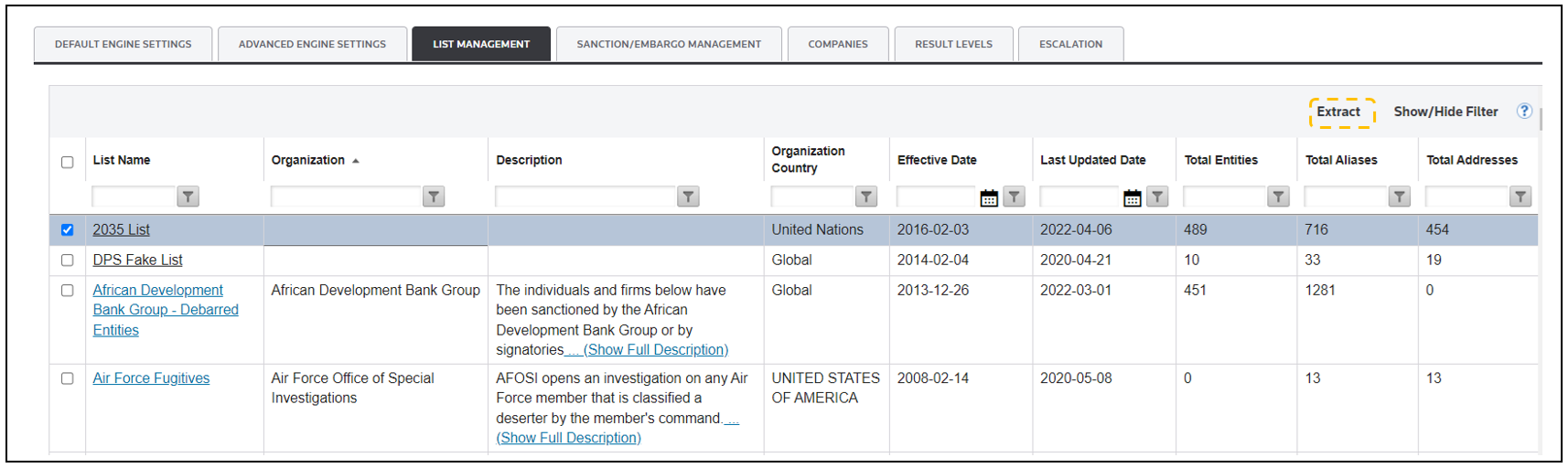Click the Total Entities filter icon
This screenshot has height=468, width=1568.
point(1278,197)
